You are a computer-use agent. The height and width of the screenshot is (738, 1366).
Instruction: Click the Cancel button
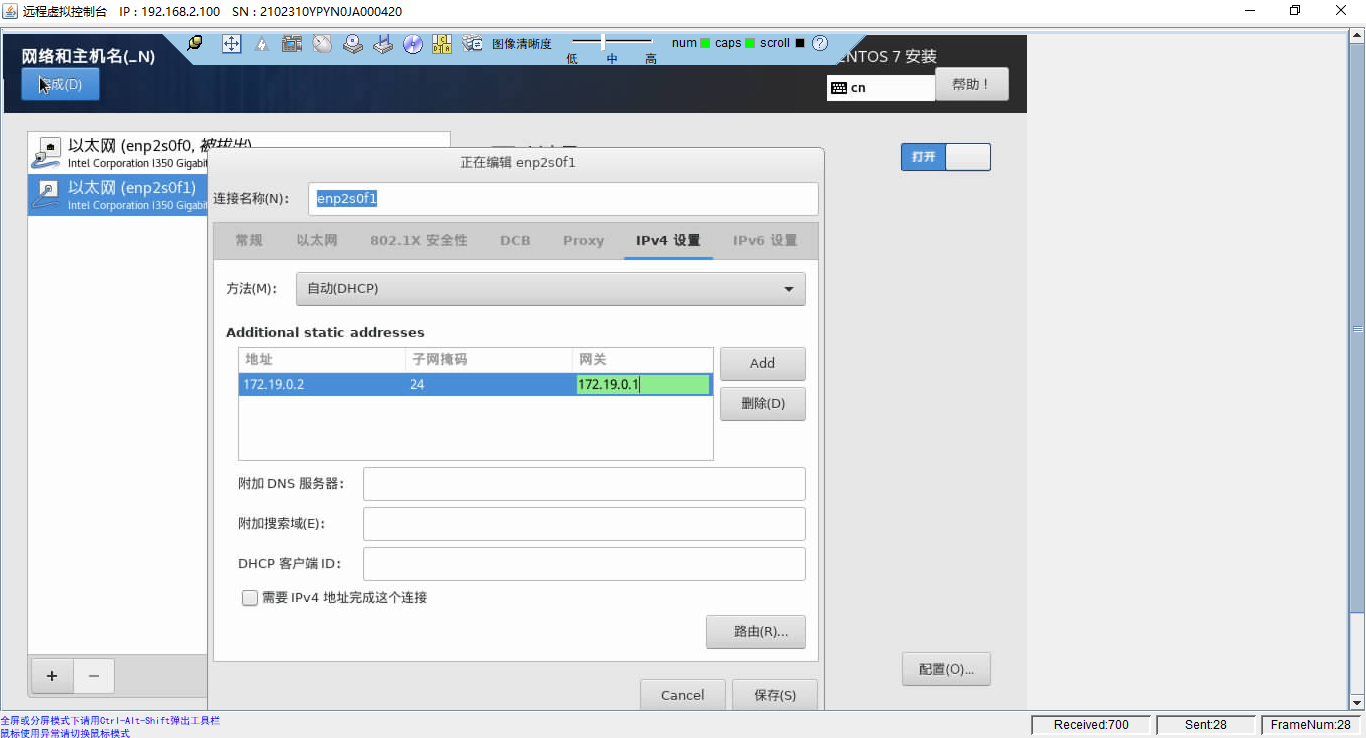[682, 695]
